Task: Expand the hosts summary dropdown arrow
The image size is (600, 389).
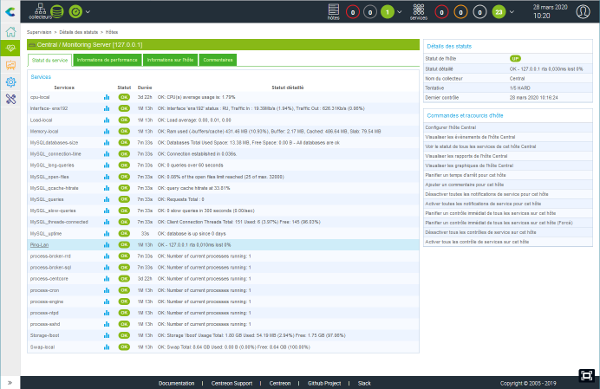Action: (x=400, y=12)
